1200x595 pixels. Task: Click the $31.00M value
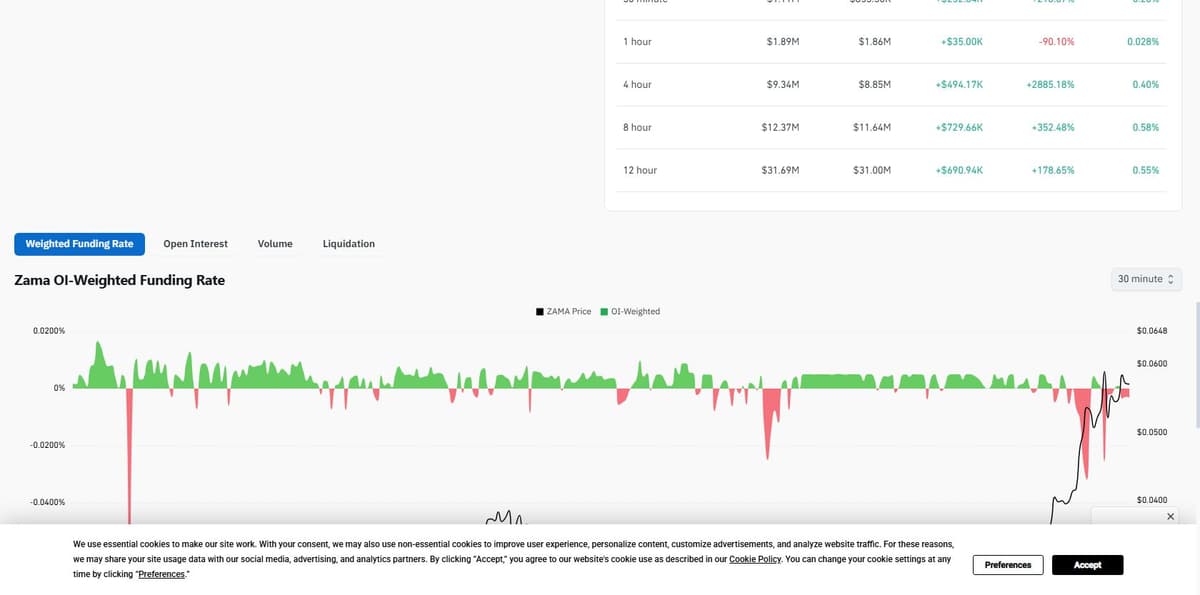click(872, 171)
